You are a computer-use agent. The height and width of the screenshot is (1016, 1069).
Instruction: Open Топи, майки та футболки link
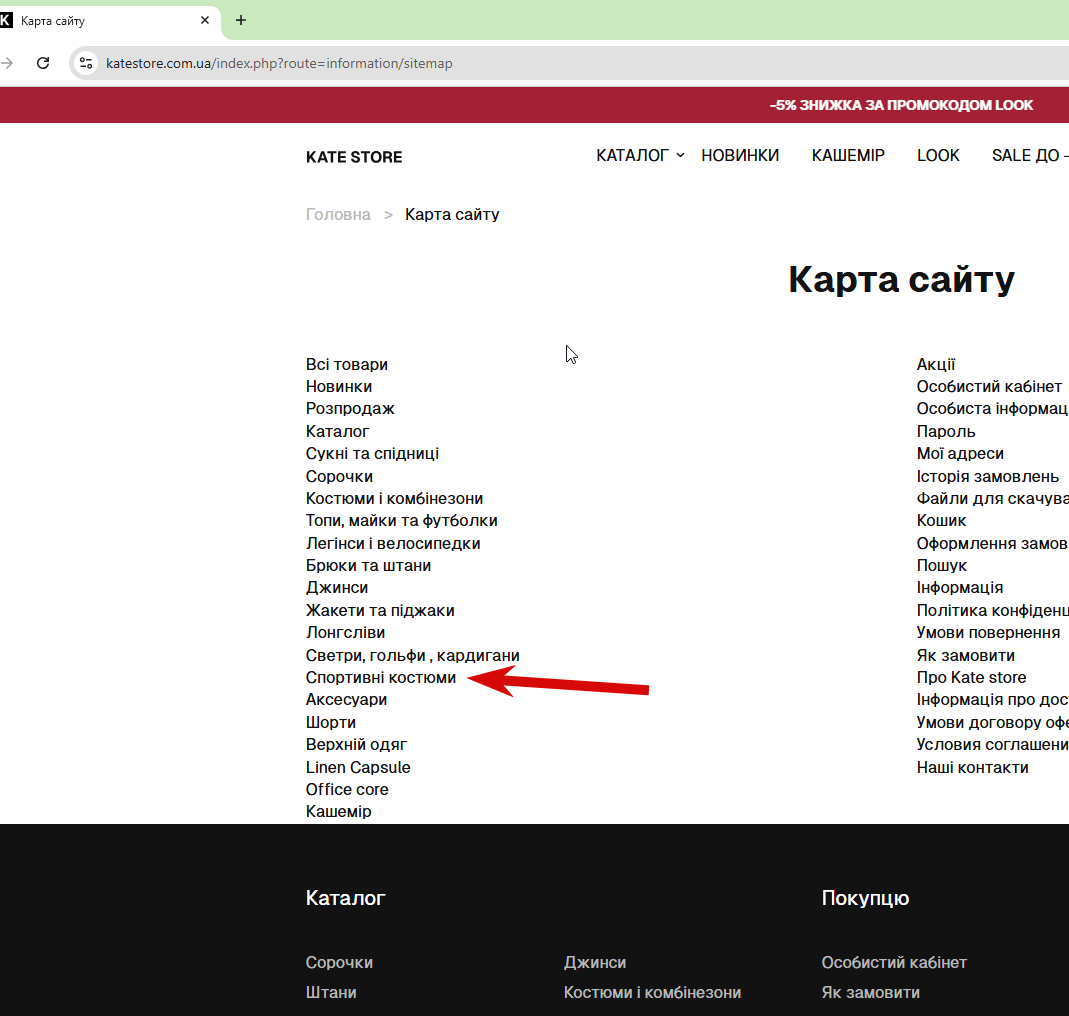pyautogui.click(x=402, y=521)
